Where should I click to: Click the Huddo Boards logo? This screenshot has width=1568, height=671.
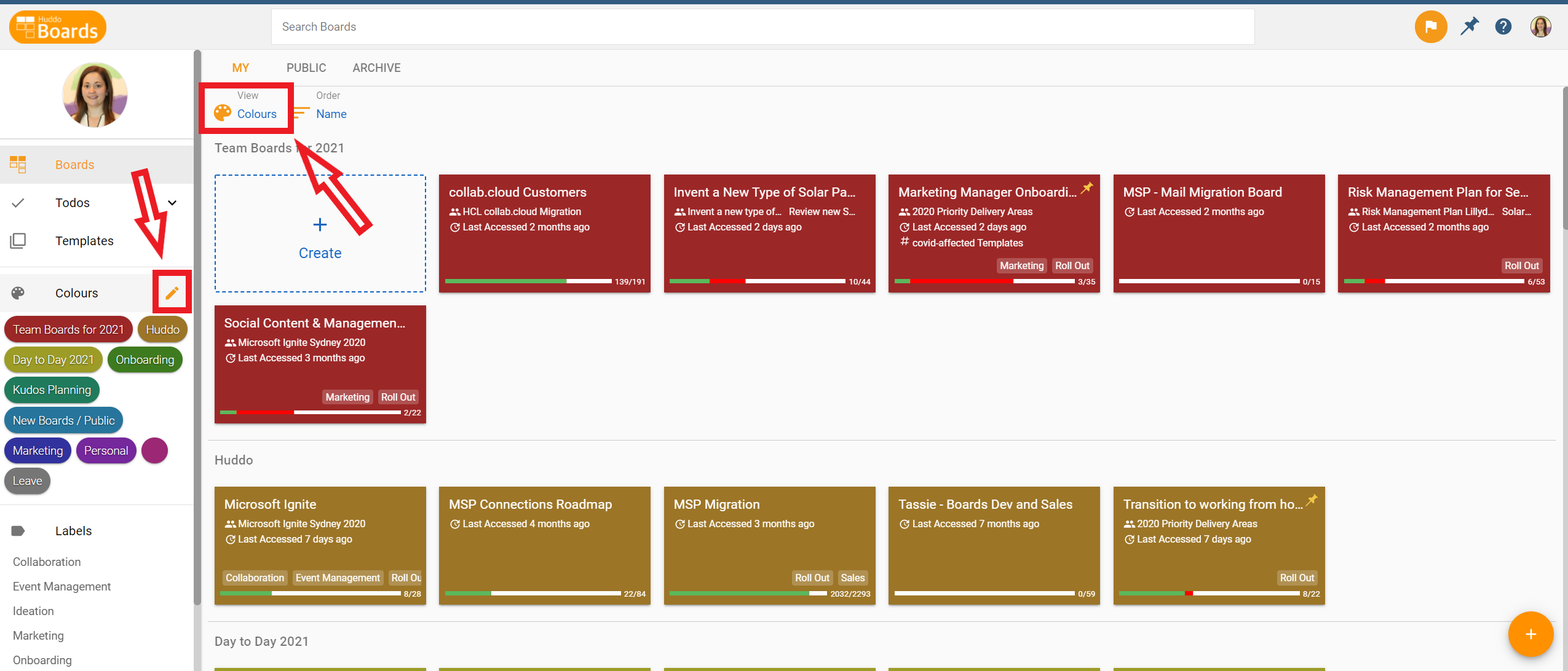click(58, 27)
